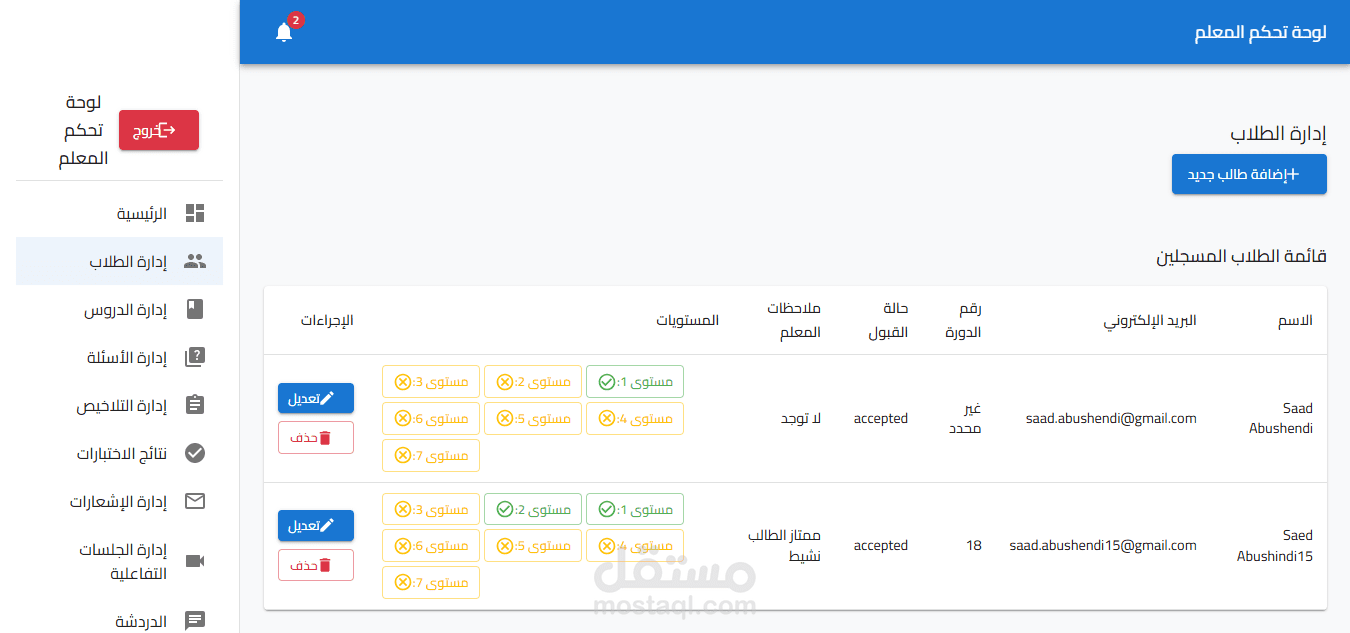
Task: Click حذف for Saad Abushendi
Action: tap(316, 438)
